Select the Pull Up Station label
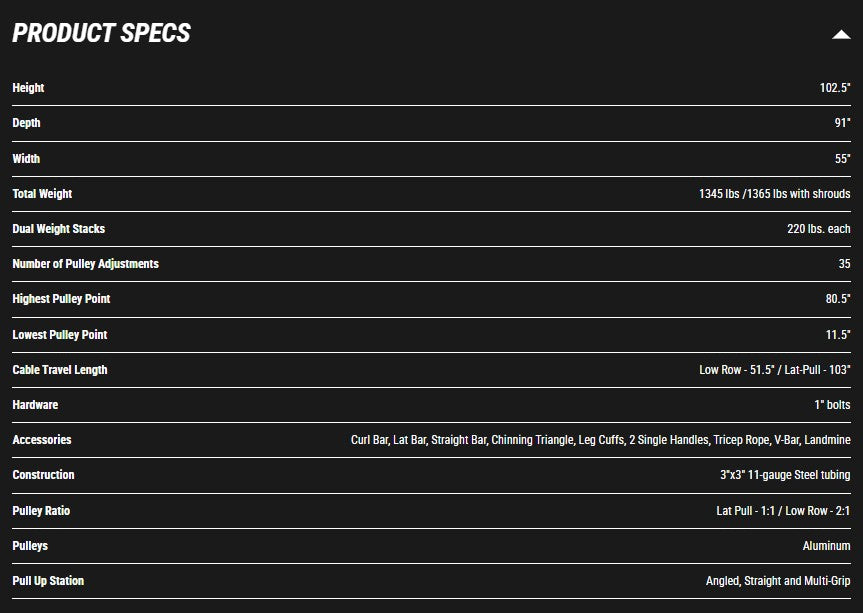The height and width of the screenshot is (613, 863). pyautogui.click(x=48, y=581)
